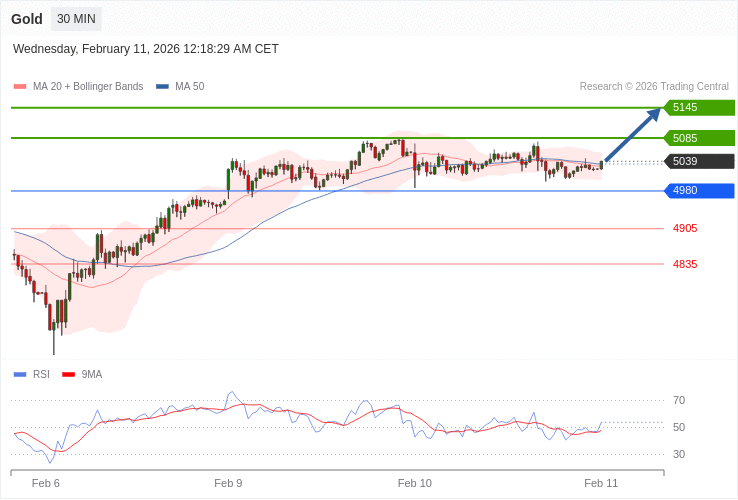738x500 pixels.
Task: Click the Feb 11 date axis label
Action: (601, 483)
